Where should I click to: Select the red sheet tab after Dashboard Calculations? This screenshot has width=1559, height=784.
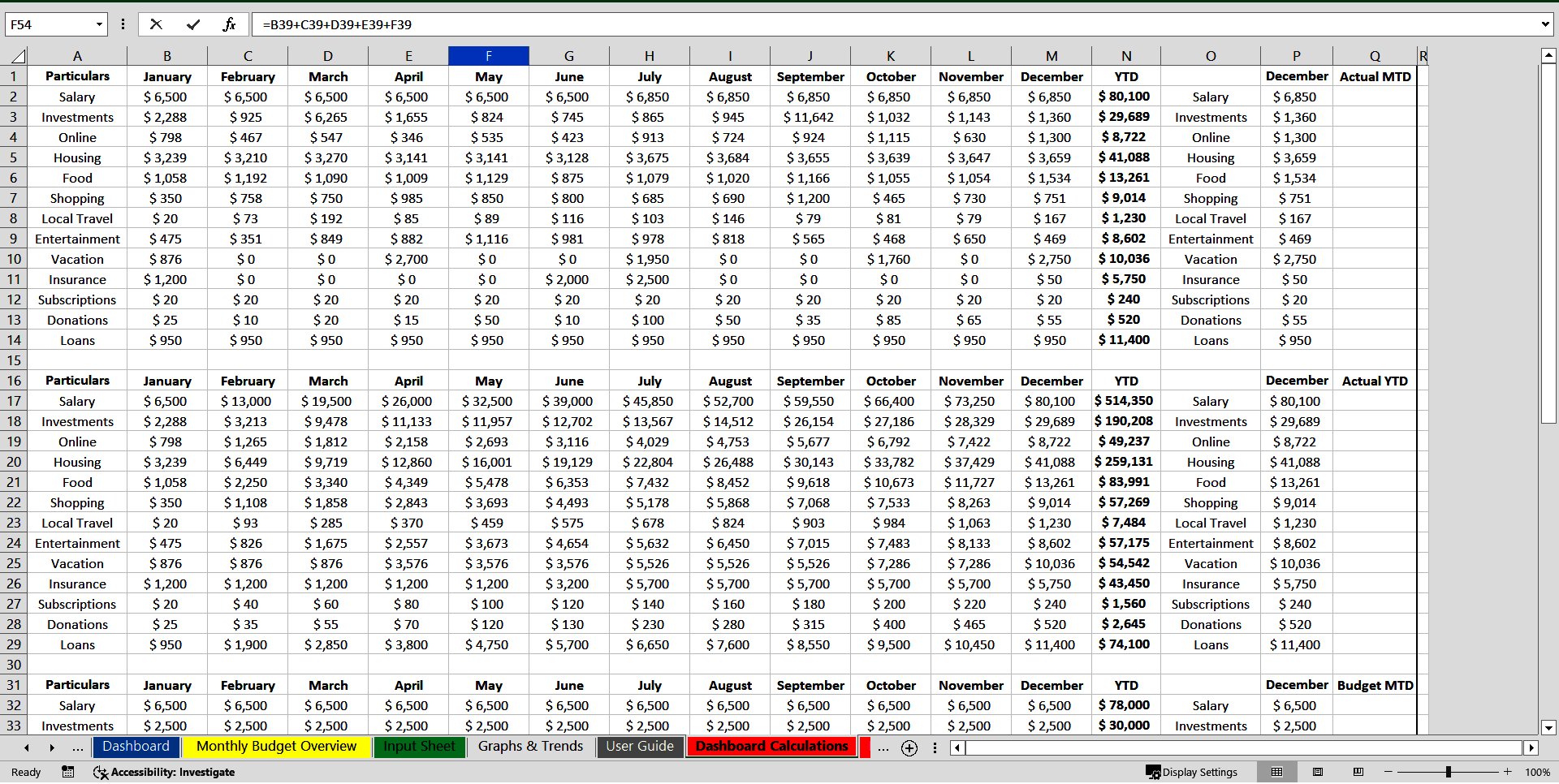(865, 747)
